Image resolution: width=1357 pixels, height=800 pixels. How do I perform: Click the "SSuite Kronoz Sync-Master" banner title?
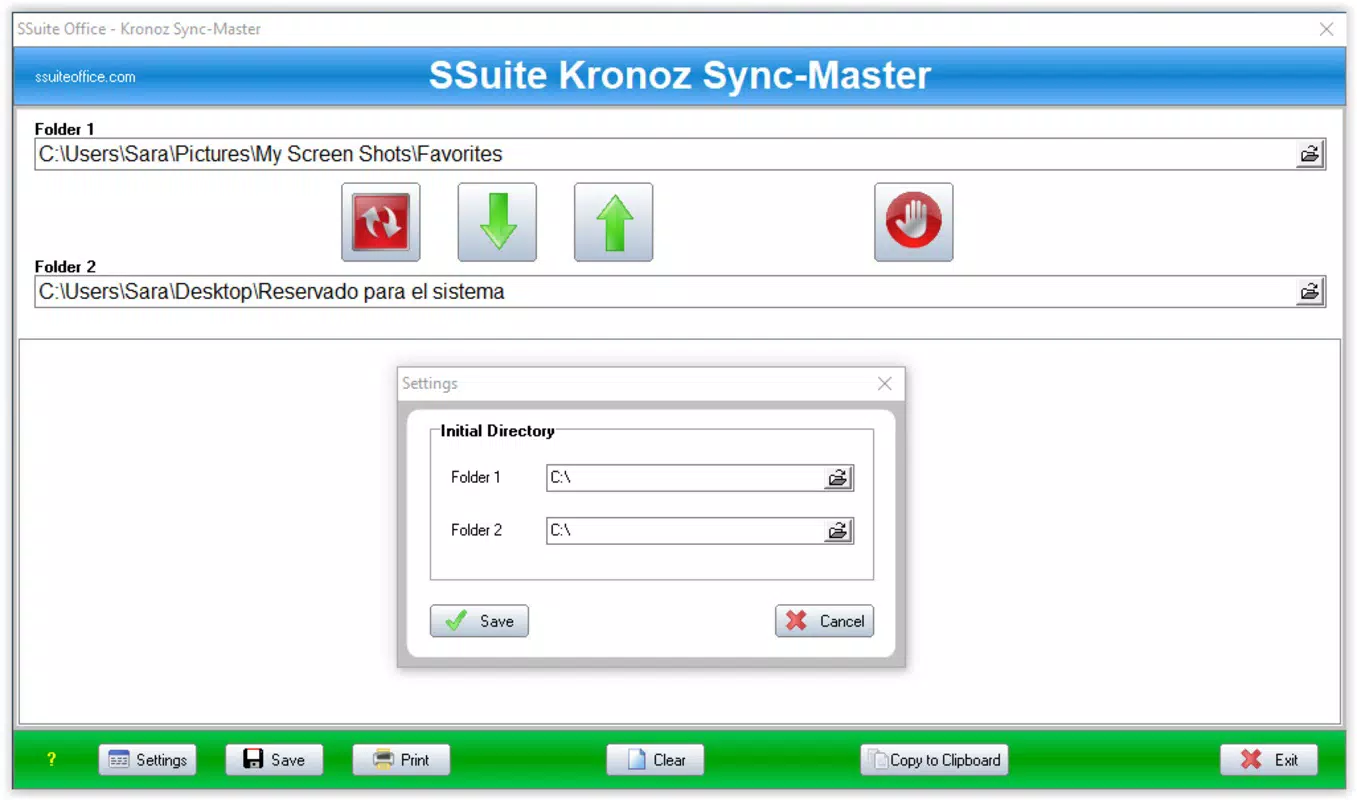click(680, 76)
